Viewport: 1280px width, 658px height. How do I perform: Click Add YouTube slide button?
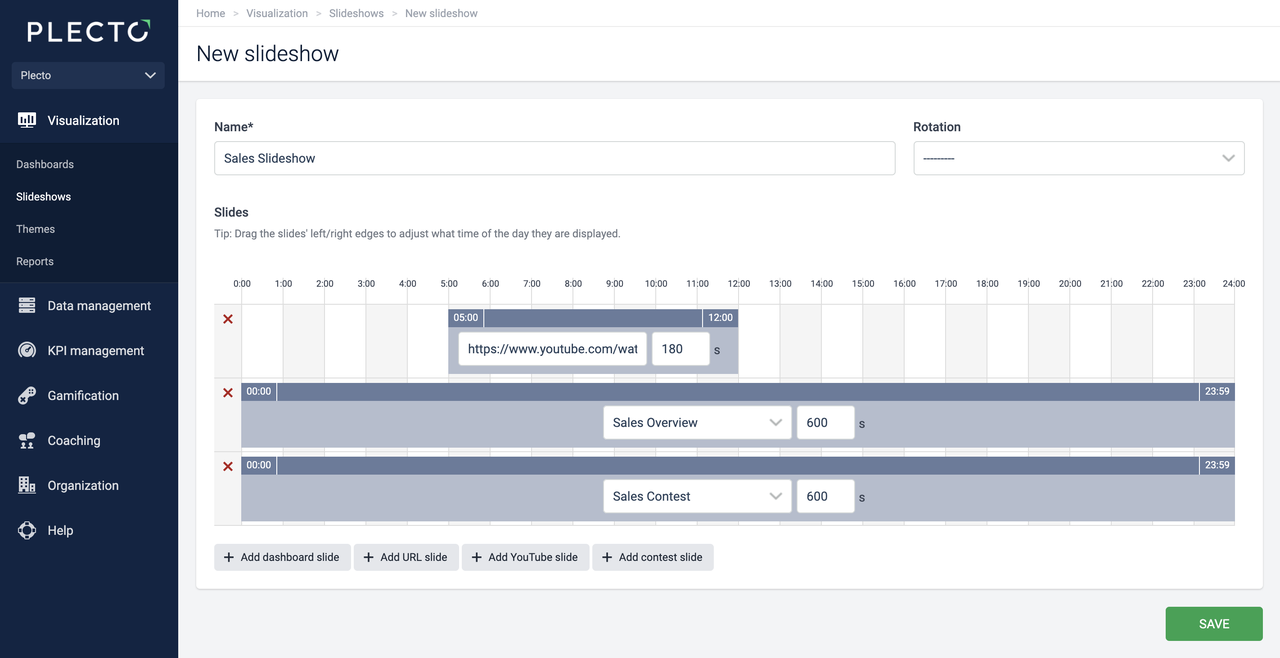click(525, 557)
